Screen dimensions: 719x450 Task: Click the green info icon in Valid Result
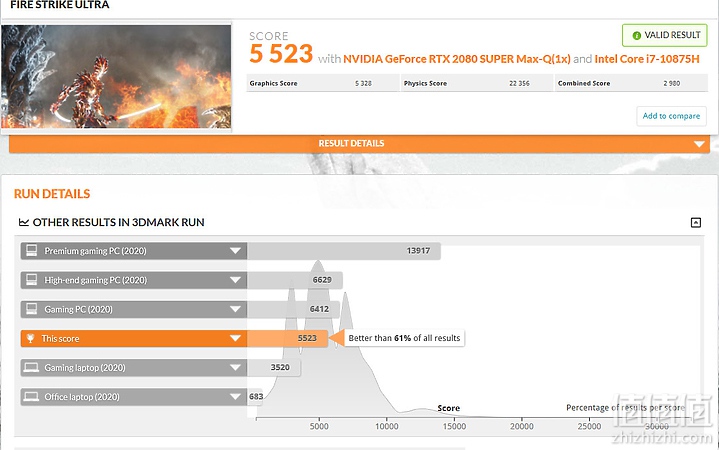(636, 35)
